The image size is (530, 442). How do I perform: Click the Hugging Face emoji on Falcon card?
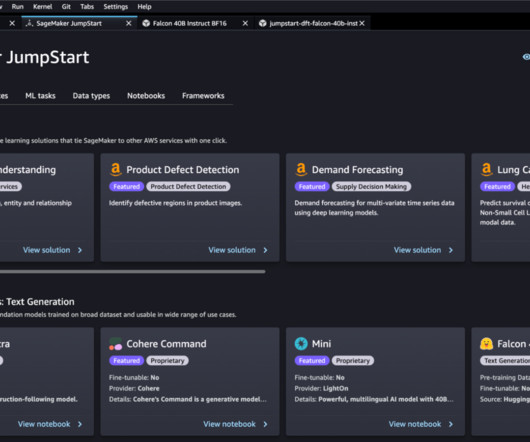point(486,344)
